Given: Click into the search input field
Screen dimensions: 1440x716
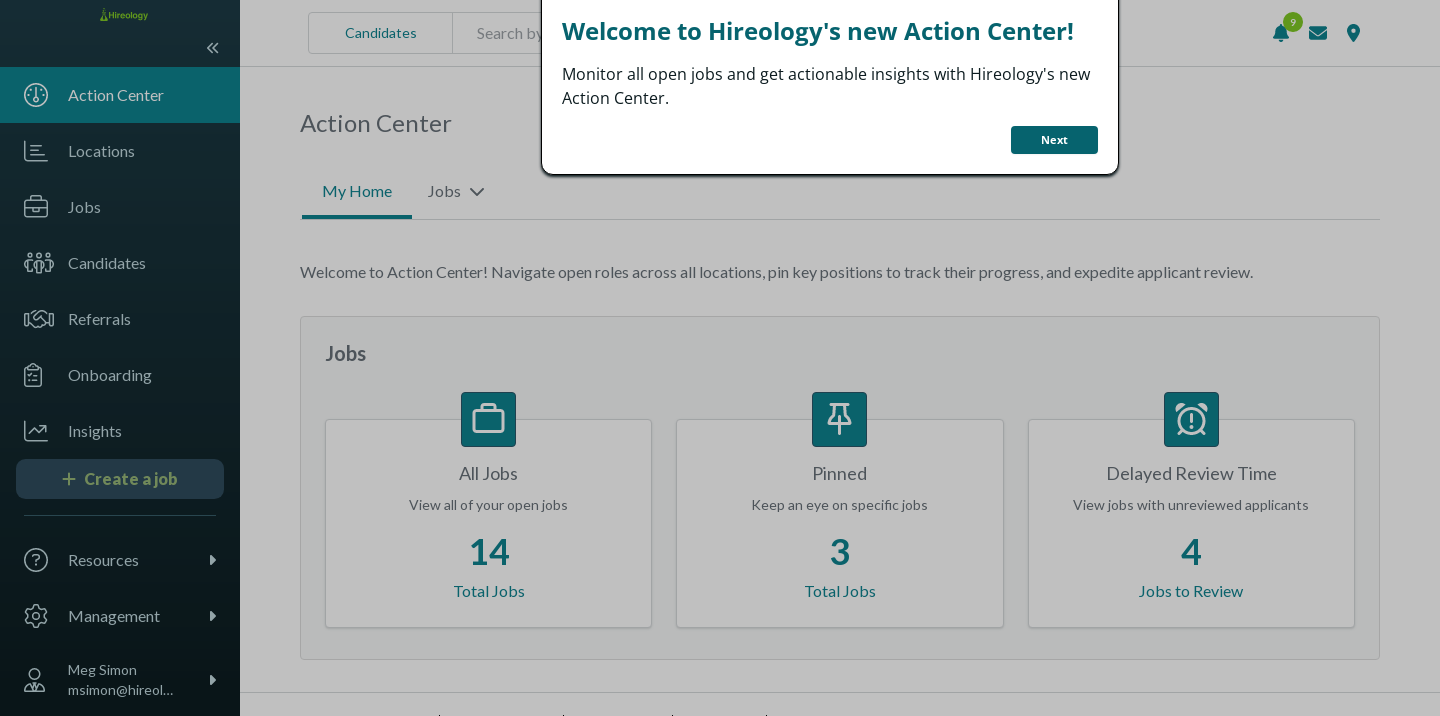Looking at the screenshot, I should click(x=508, y=33).
